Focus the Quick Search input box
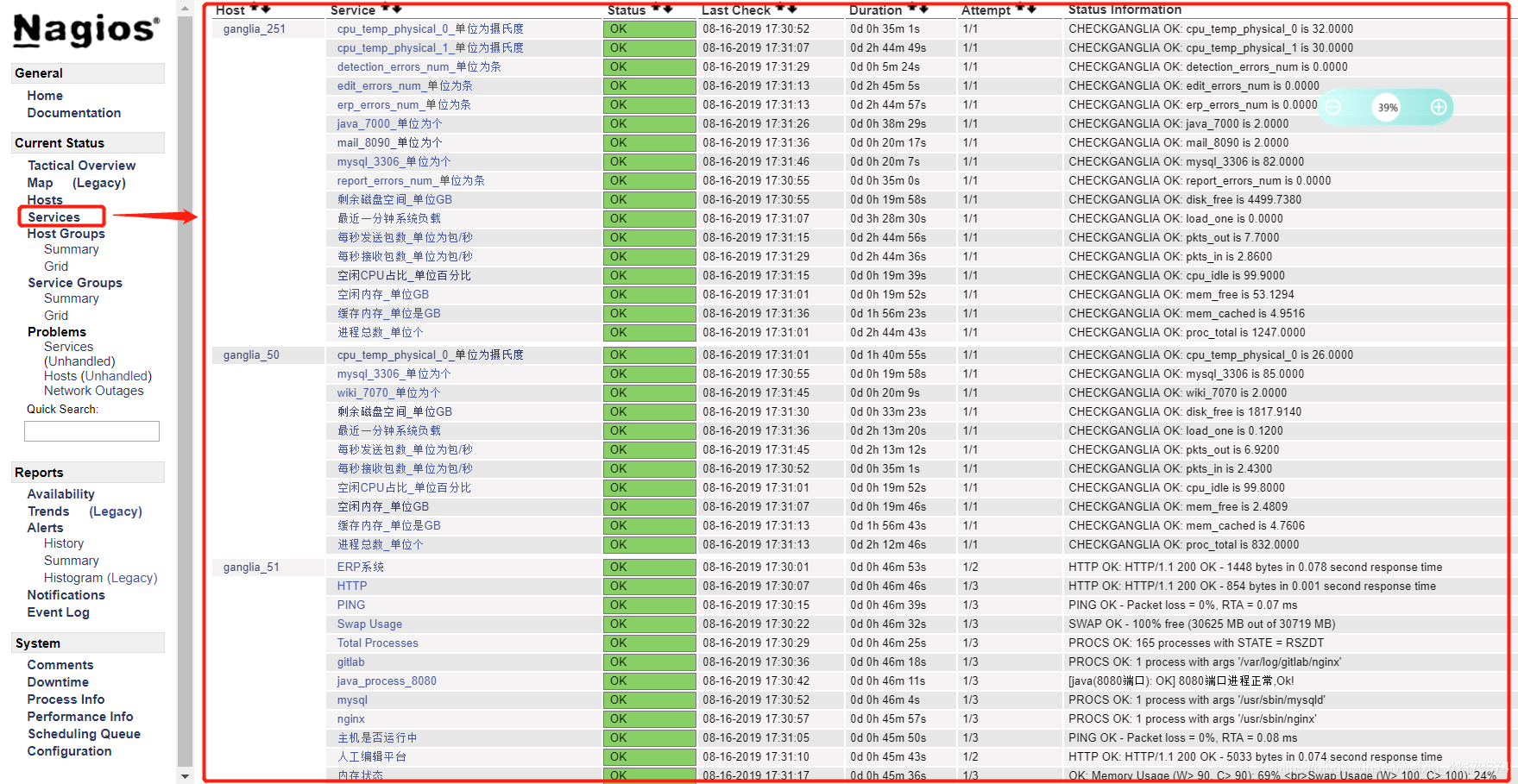Viewport: 1518px width, 784px height. click(x=91, y=431)
